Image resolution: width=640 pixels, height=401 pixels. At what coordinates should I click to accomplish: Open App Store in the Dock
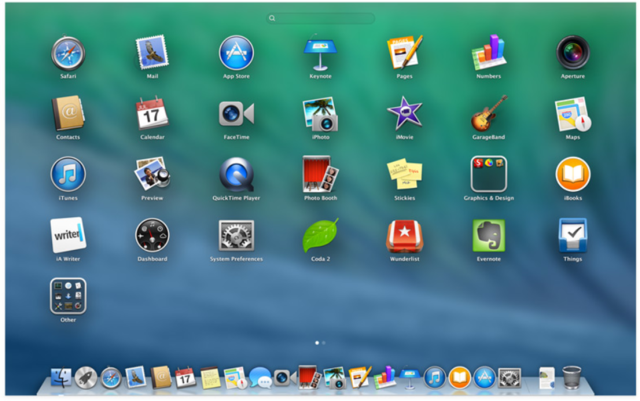coord(484,378)
